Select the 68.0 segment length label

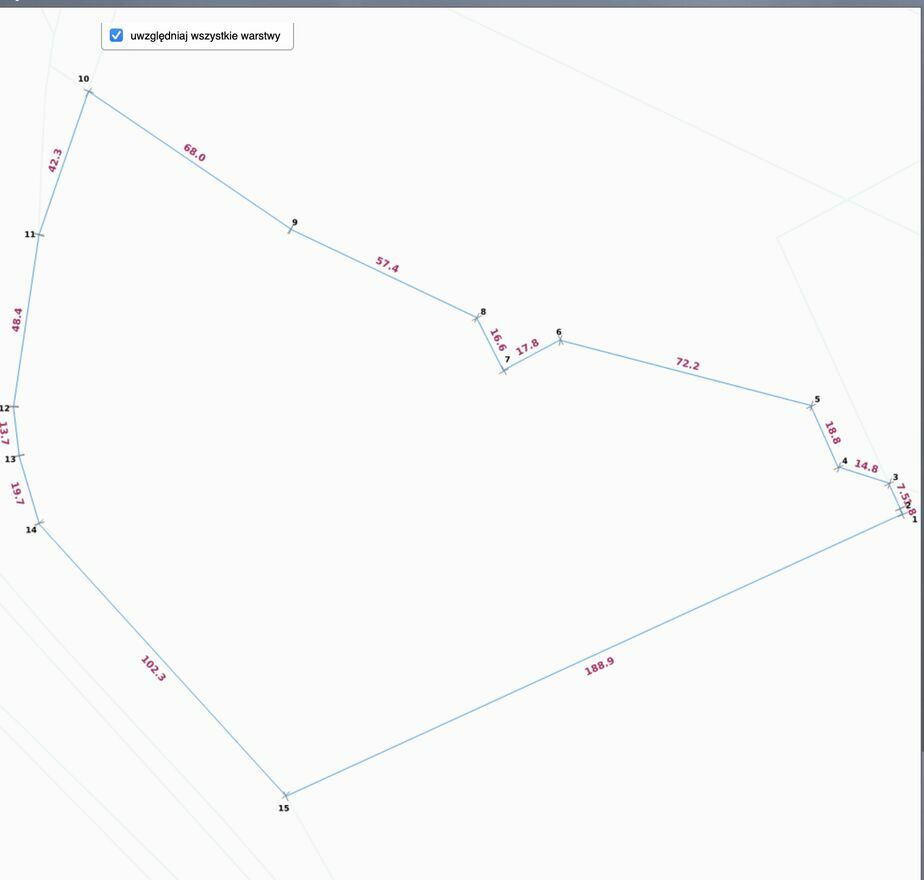pyautogui.click(x=194, y=153)
